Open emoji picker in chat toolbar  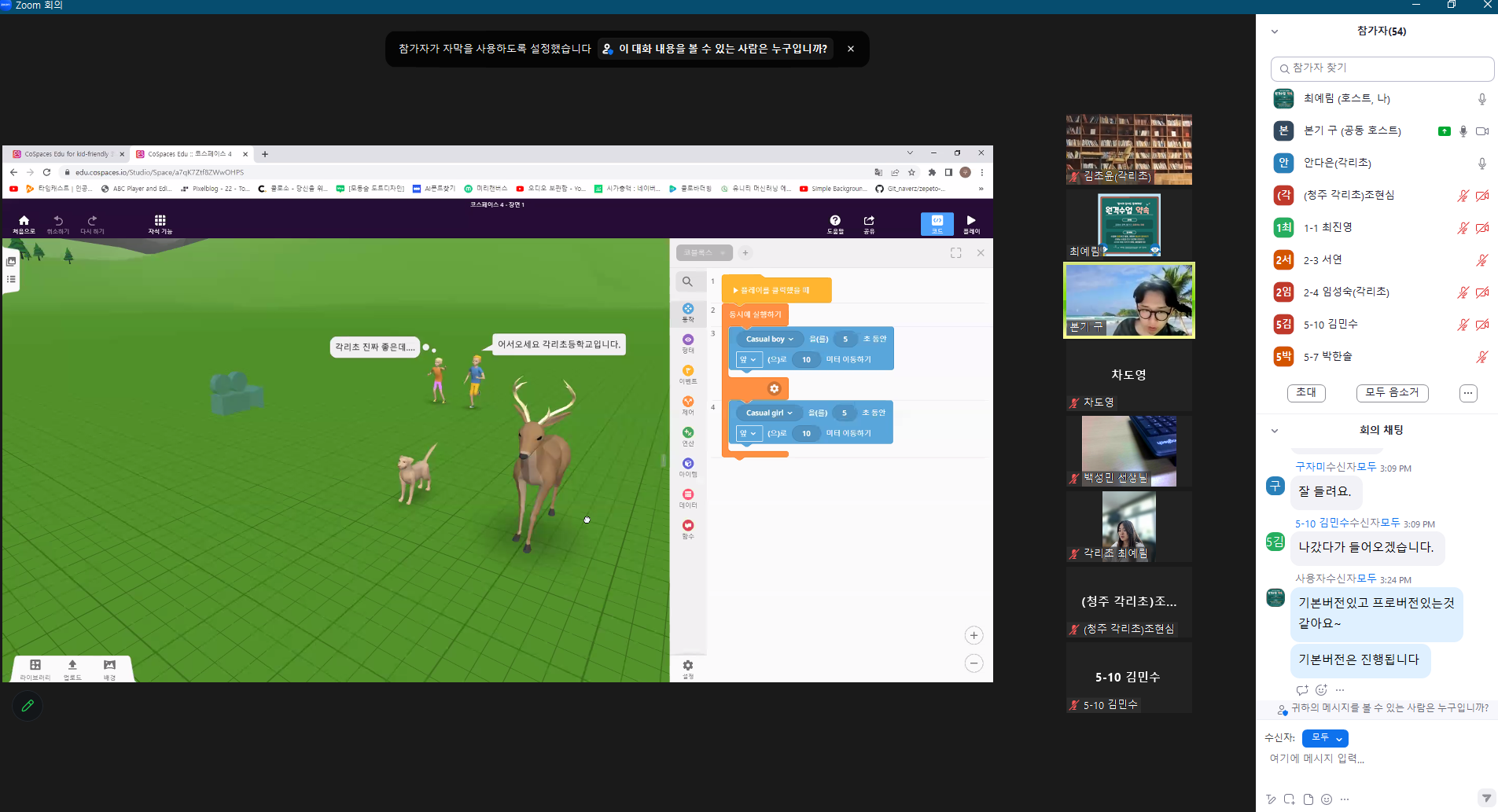pyautogui.click(x=1327, y=799)
